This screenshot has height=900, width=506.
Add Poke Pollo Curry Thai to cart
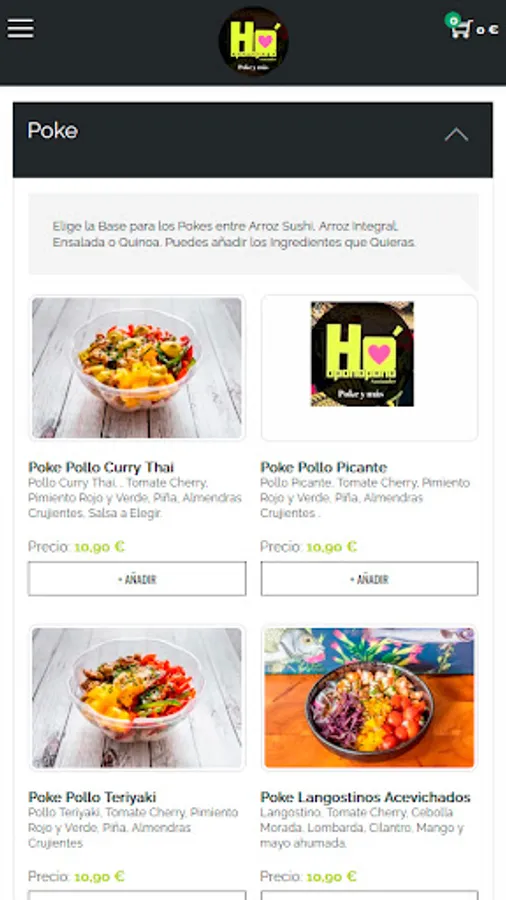point(137,579)
